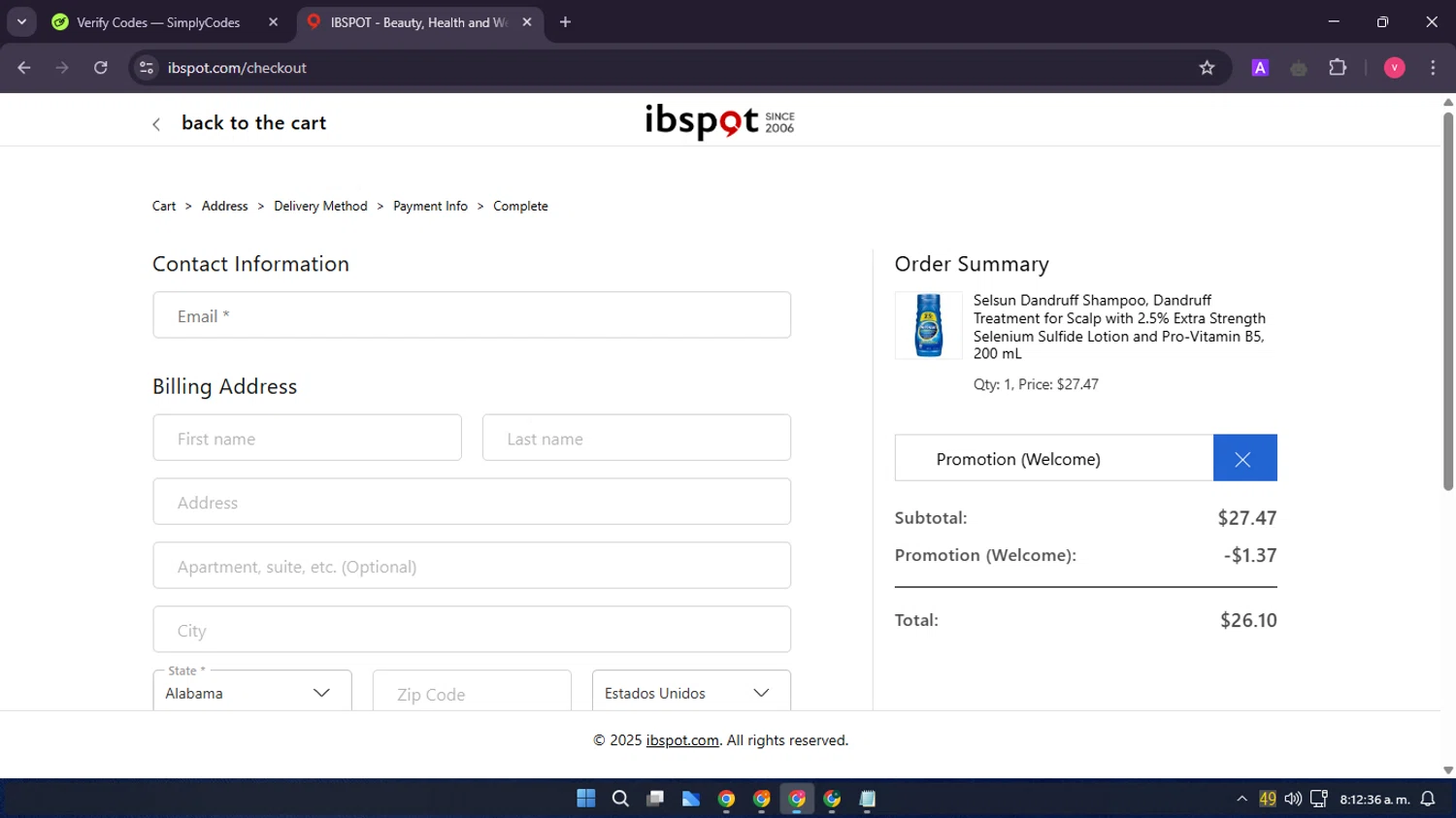Viewport: 1456px width, 818px height.
Task: Close the IBSPOT tab
Action: click(527, 22)
